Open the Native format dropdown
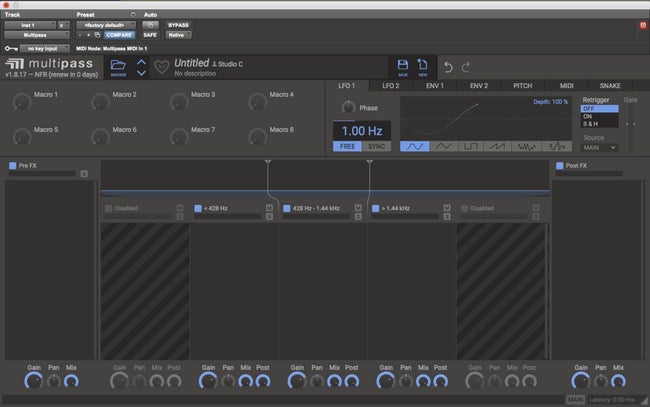This screenshot has width=650, height=407. pyautogui.click(x=179, y=35)
